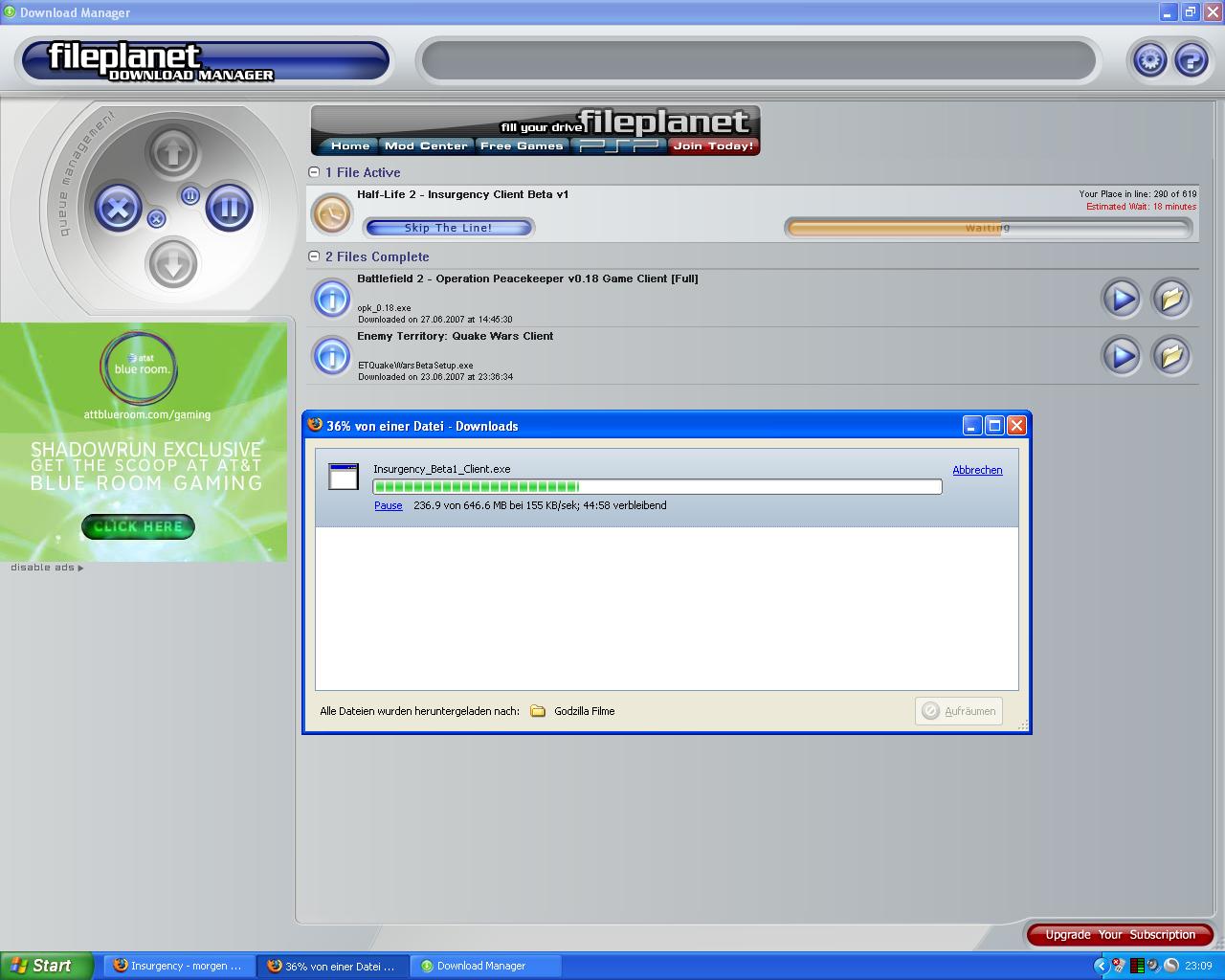The image size is (1225, 980).
Task: Move download up in queue
Action: (173, 152)
